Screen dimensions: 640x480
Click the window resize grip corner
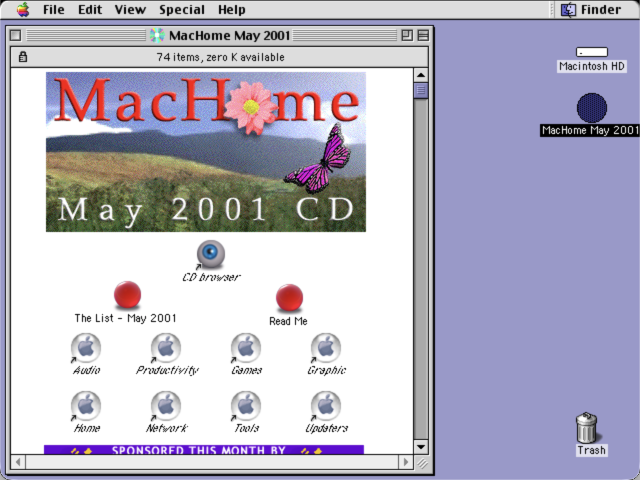click(422, 462)
